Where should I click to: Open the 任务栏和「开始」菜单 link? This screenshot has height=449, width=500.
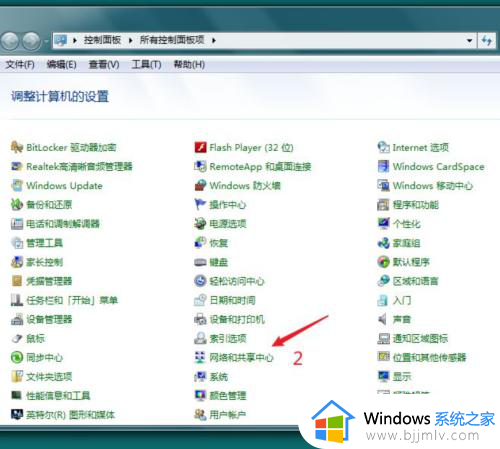click(x=72, y=300)
